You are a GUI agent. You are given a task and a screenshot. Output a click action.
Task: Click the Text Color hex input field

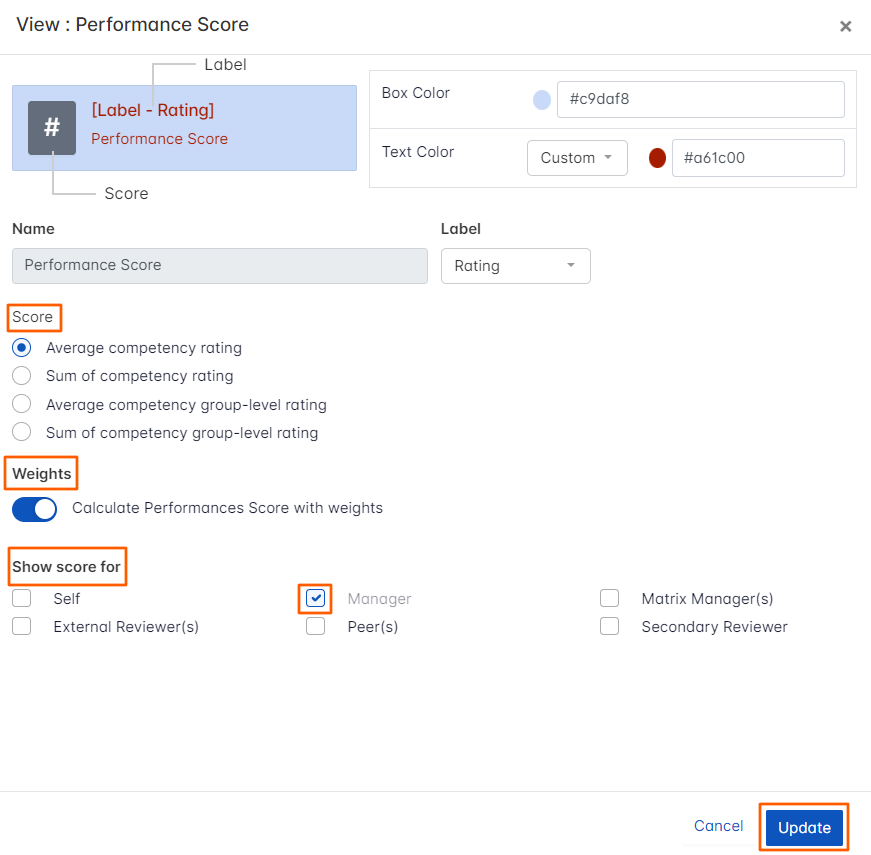point(757,158)
